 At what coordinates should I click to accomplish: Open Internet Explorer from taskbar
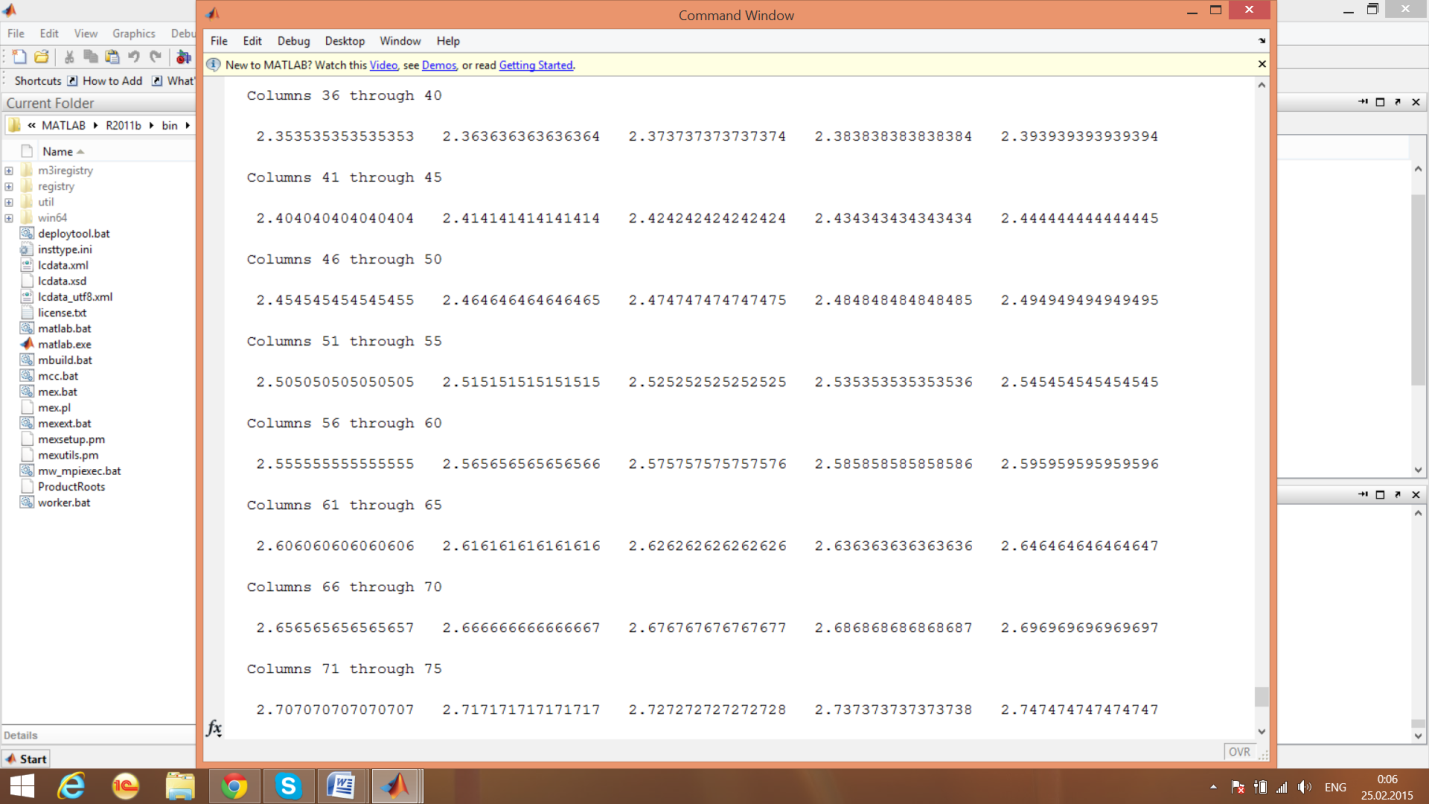click(71, 786)
